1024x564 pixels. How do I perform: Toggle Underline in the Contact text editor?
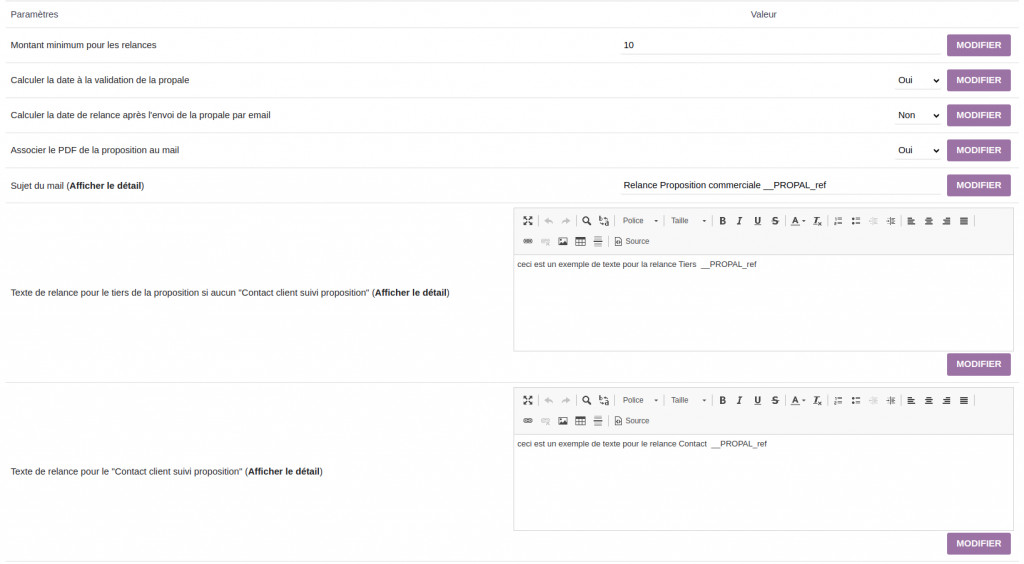(758, 400)
